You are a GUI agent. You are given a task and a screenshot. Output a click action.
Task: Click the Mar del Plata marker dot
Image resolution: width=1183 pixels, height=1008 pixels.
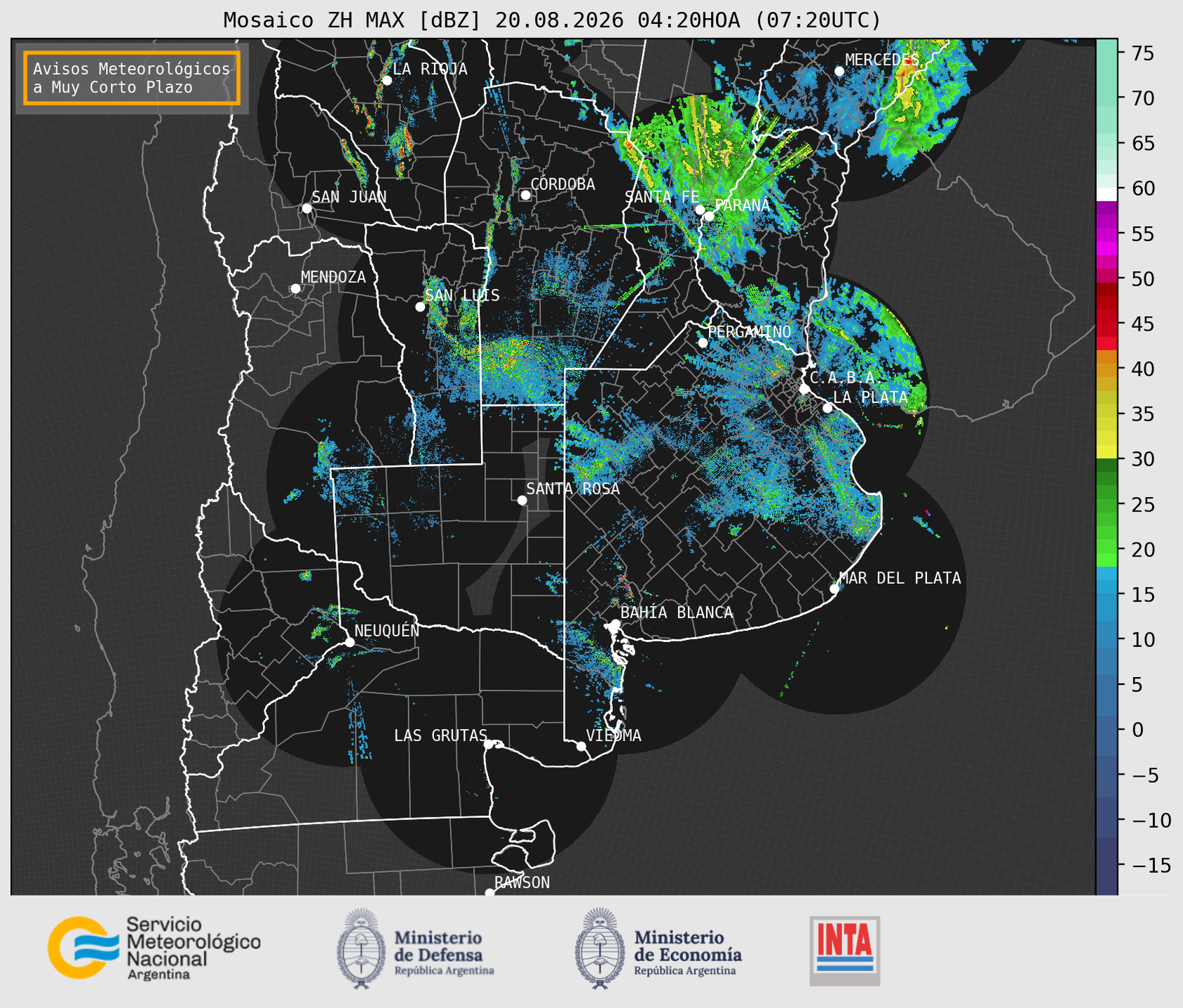834,589
